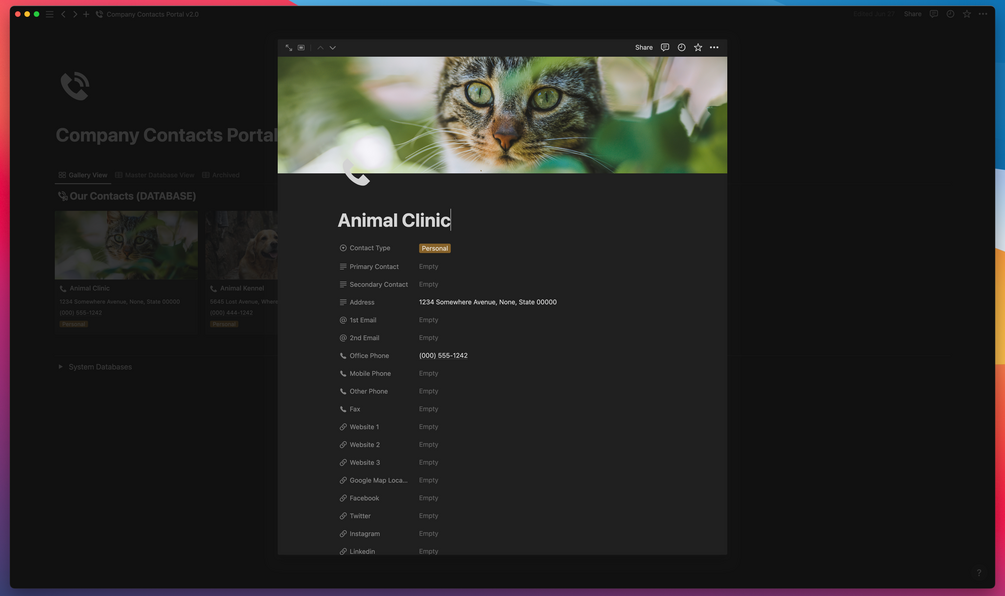1005x596 pixels.
Task: Toggle the sidebar hamburger icon in title bar
Action: 49,14
